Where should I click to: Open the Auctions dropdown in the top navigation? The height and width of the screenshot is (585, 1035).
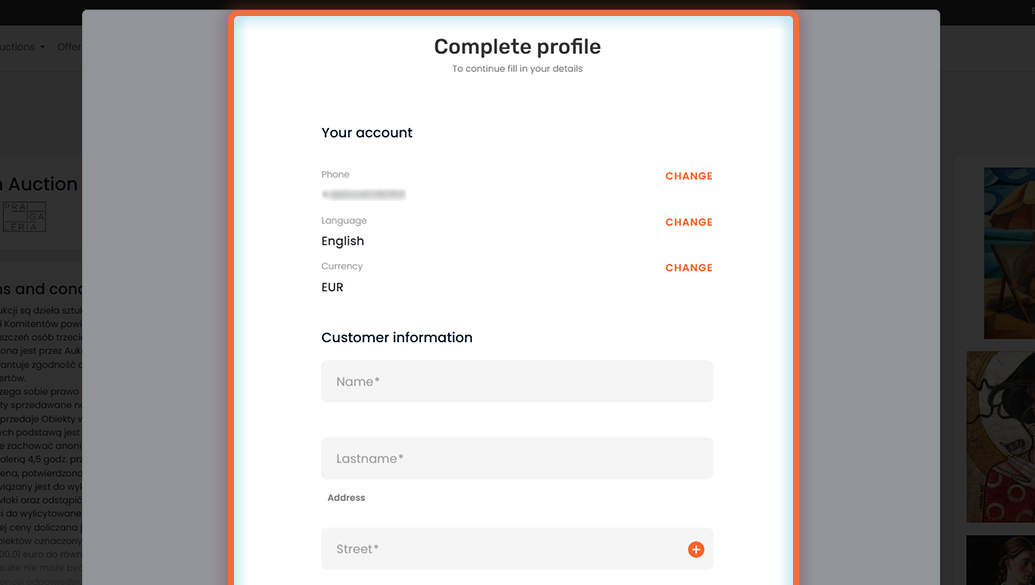point(22,47)
